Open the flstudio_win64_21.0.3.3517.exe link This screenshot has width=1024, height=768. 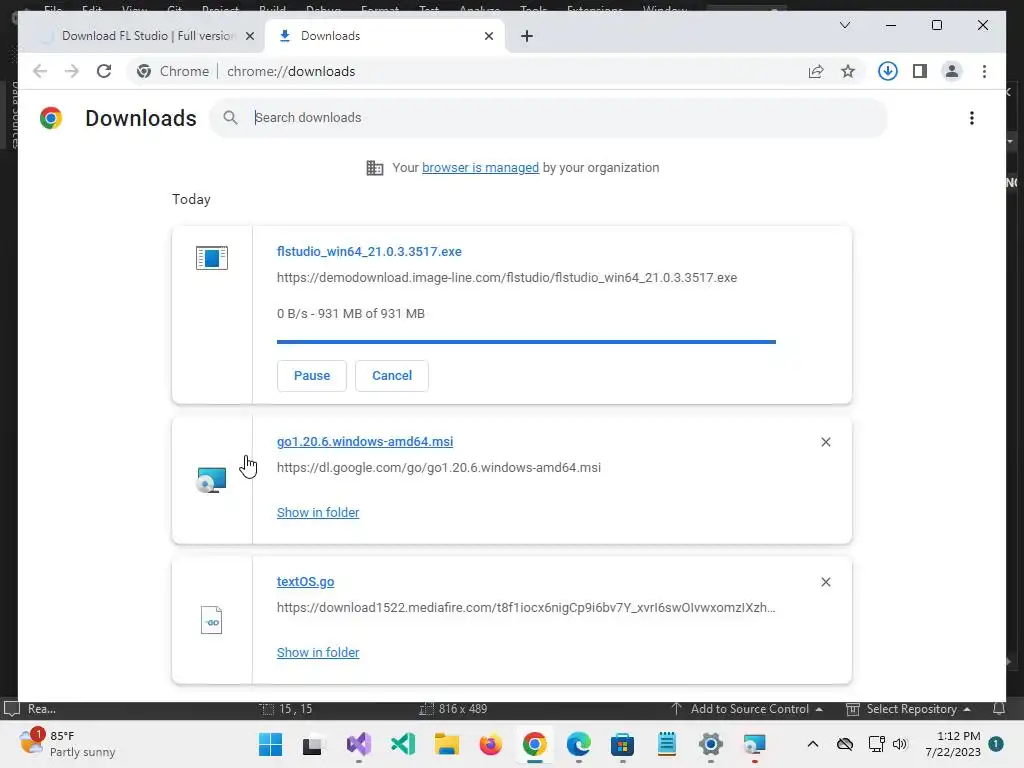(369, 251)
